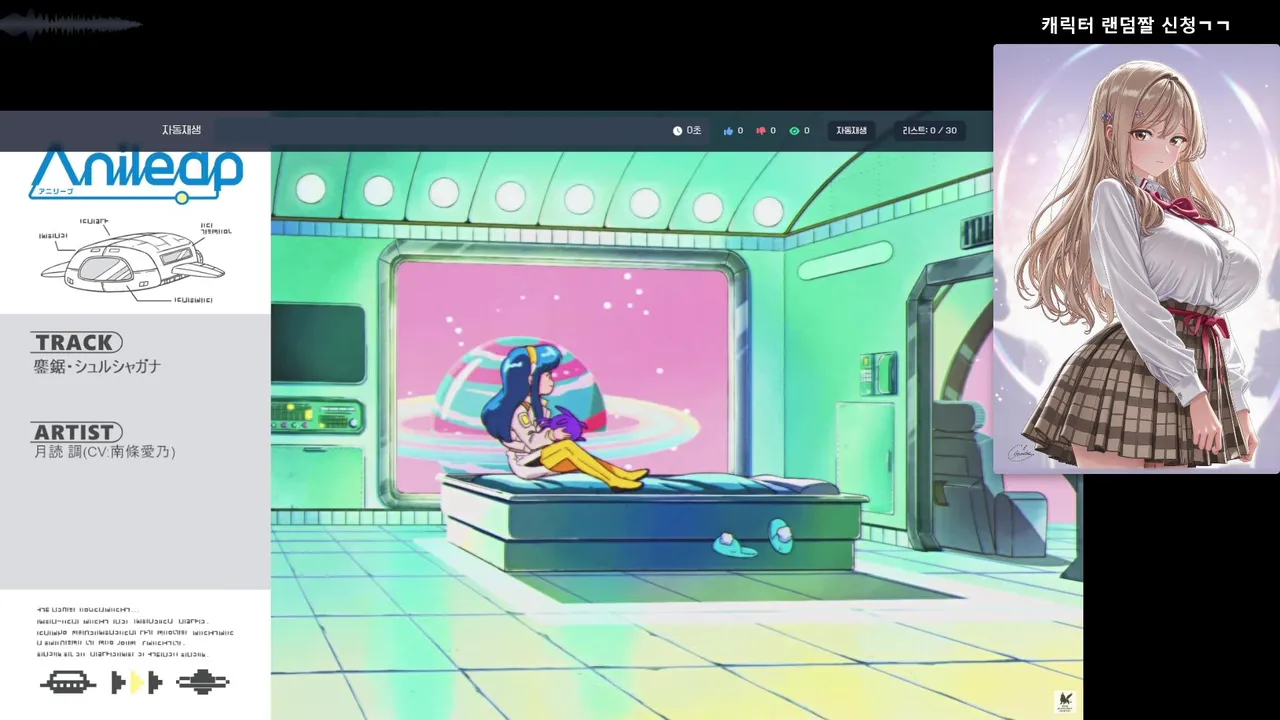Click the TRACK heading label
The height and width of the screenshot is (720, 1280).
[x=76, y=343]
